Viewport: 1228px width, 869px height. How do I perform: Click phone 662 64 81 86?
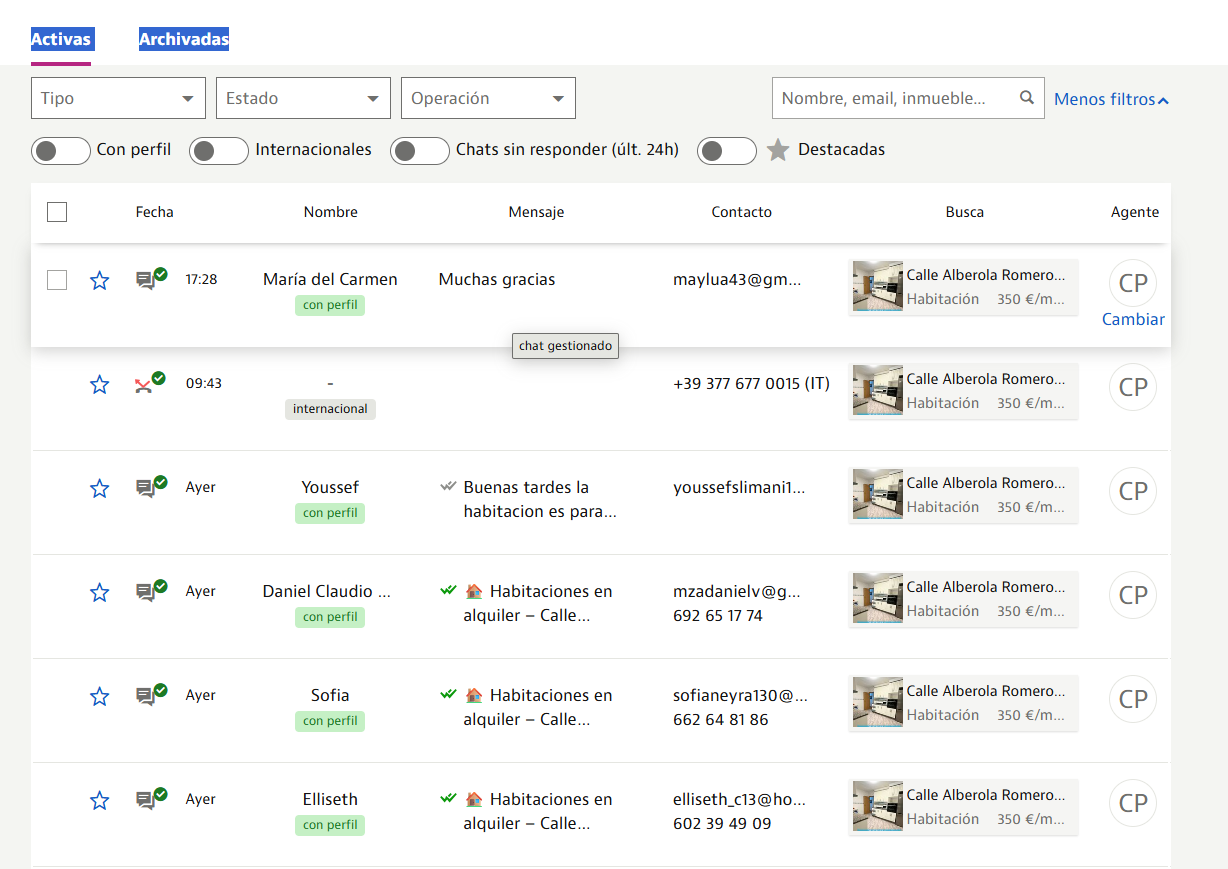(721, 720)
